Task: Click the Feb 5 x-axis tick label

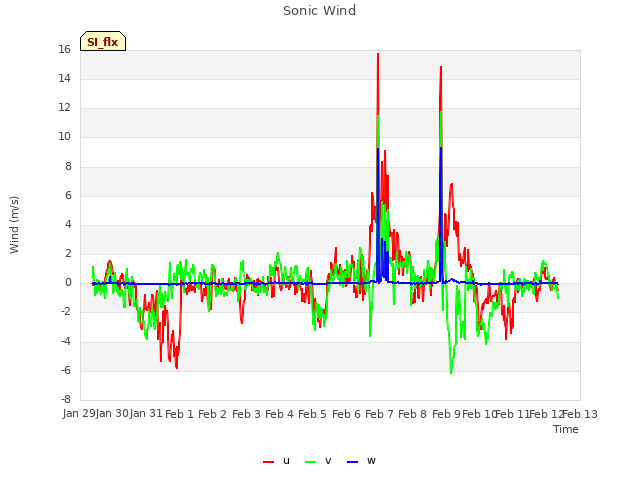Action: (312, 414)
